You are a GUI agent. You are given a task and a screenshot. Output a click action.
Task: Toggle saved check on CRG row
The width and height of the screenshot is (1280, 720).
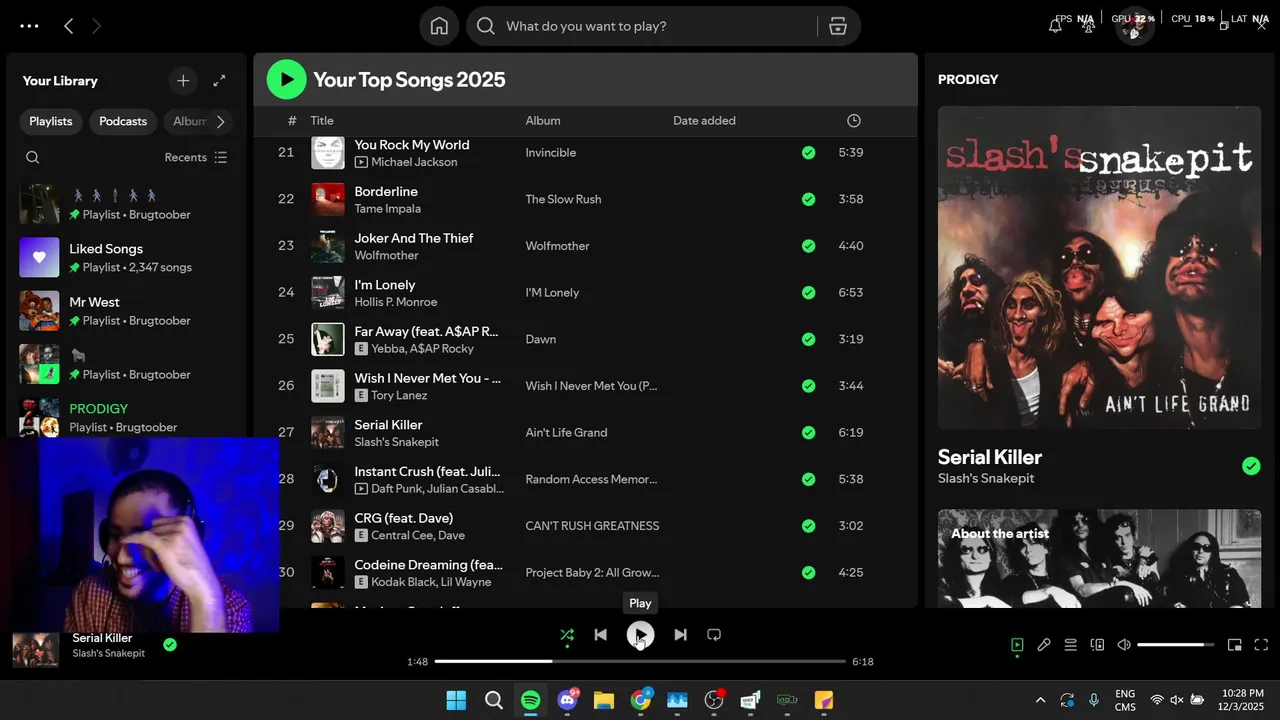[x=808, y=526]
